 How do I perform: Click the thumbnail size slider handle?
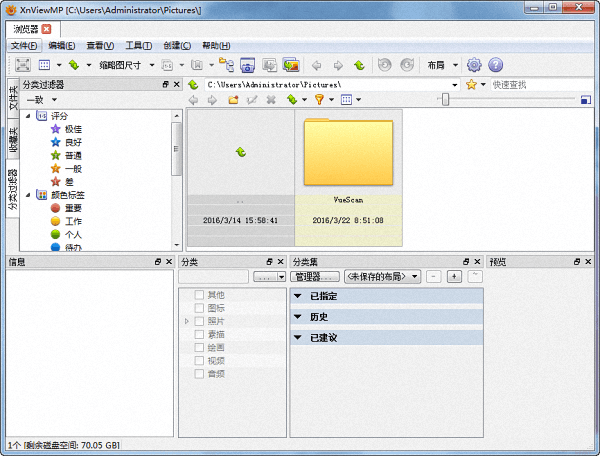pos(445,99)
